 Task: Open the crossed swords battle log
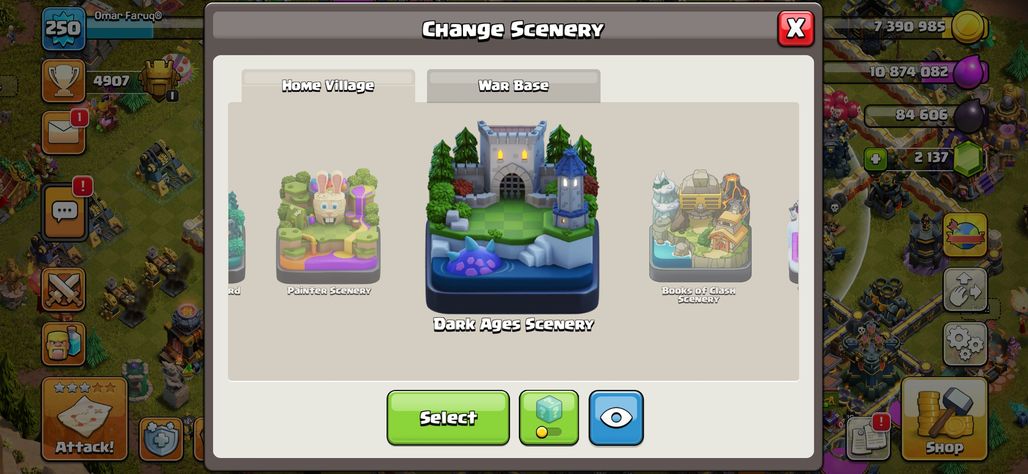pos(64,289)
